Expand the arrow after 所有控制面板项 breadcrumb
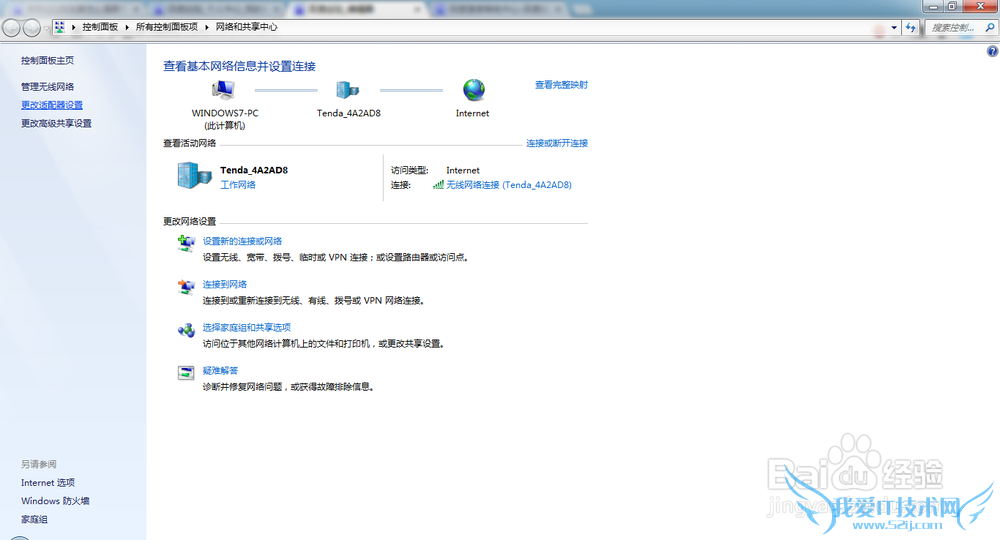 (x=207, y=27)
